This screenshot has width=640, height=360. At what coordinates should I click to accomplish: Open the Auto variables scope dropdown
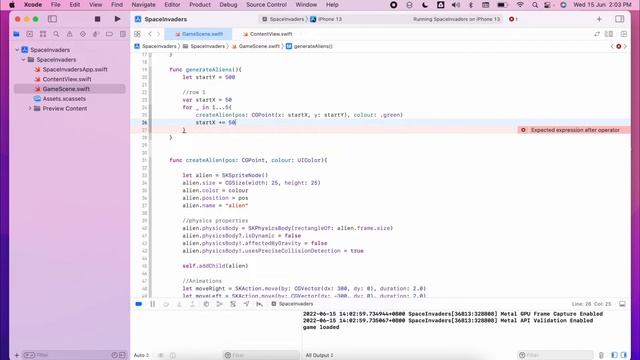142,356
